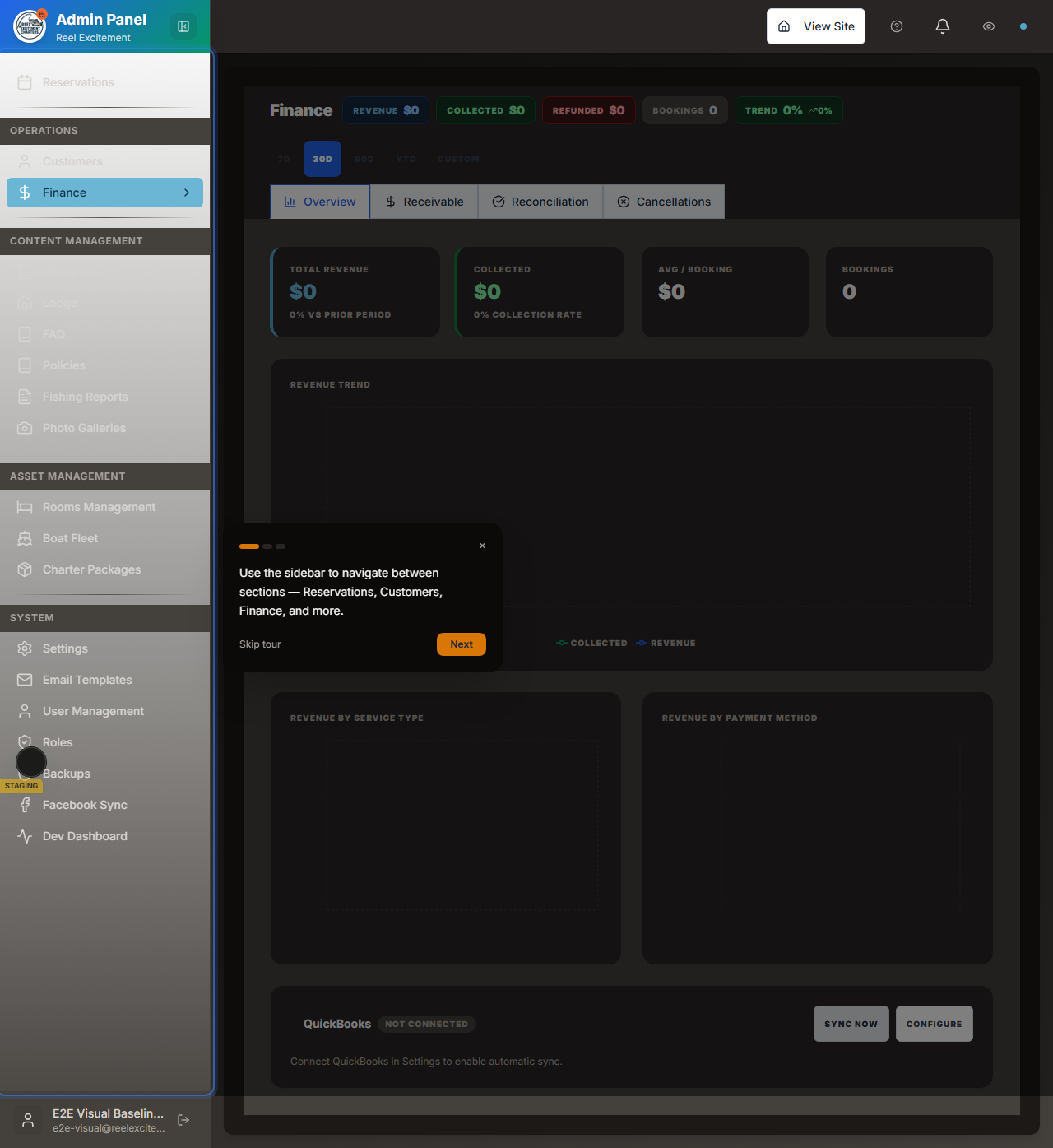Click the Boat Fleet ship icon
Image resolution: width=1053 pixels, height=1148 pixels.
(x=25, y=538)
